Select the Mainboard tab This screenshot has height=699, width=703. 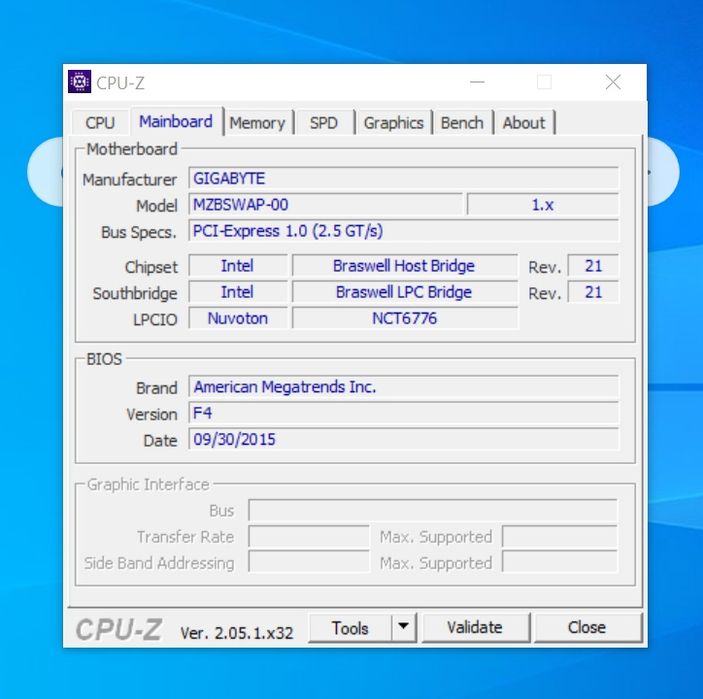pos(176,122)
